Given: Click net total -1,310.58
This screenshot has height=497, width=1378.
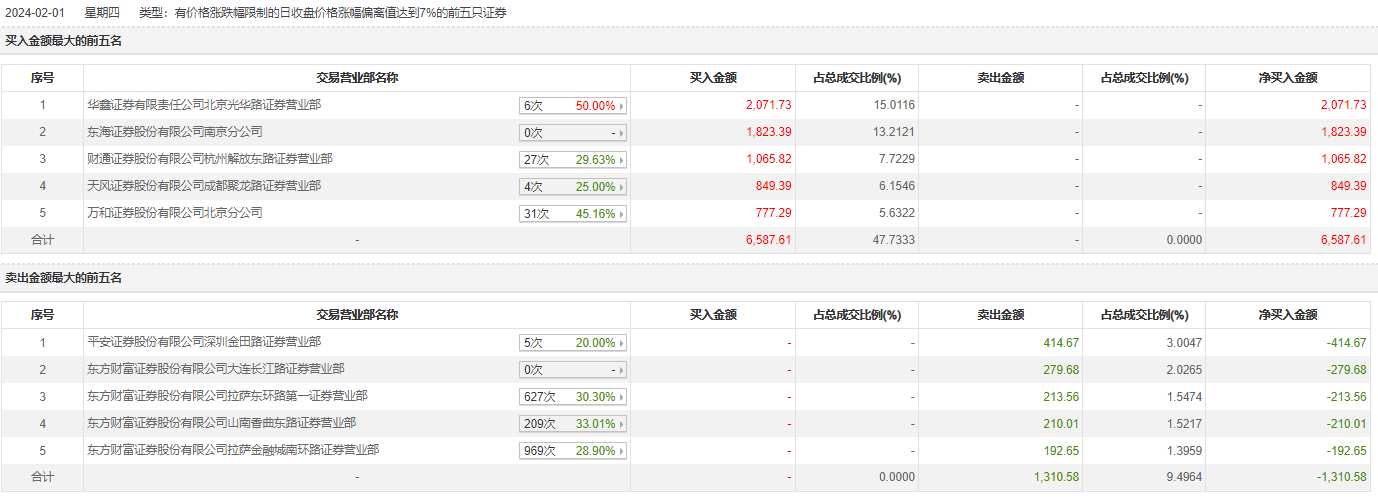Looking at the screenshot, I should point(1341,477).
